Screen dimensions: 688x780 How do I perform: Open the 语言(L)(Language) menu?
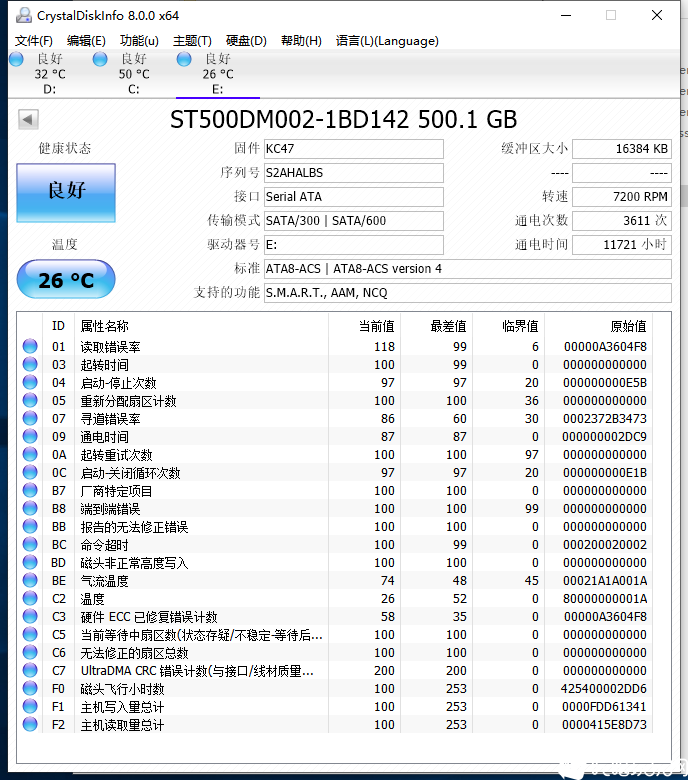tap(387, 41)
